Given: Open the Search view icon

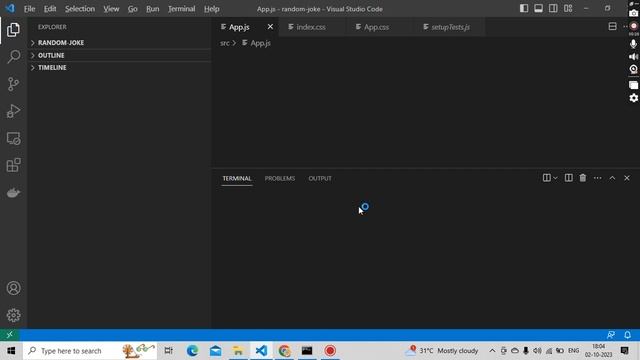Looking at the screenshot, I should pos(13,57).
